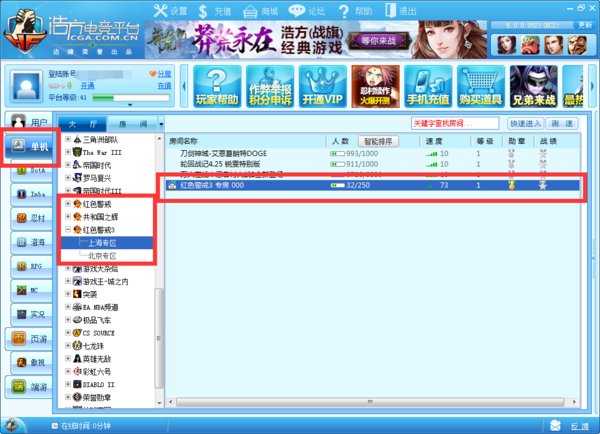This screenshot has height=434, width=600.
Task: Expand the 罗马复兴 tree node
Action: (68, 178)
